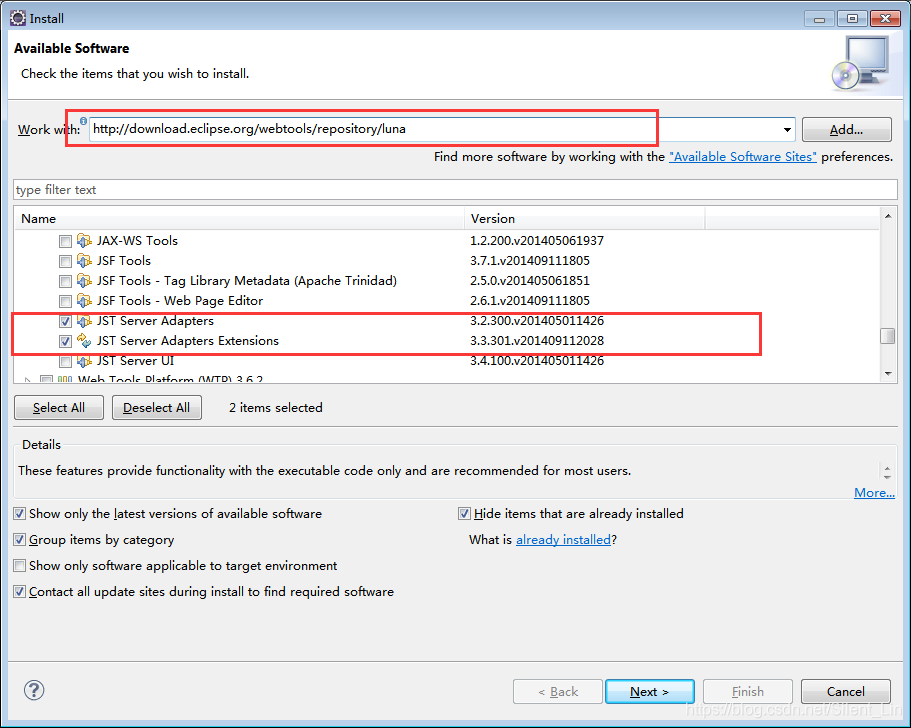This screenshot has height=728, width=911.
Task: Click version 2.5.0.v201405061851 cell
Action: [530, 281]
